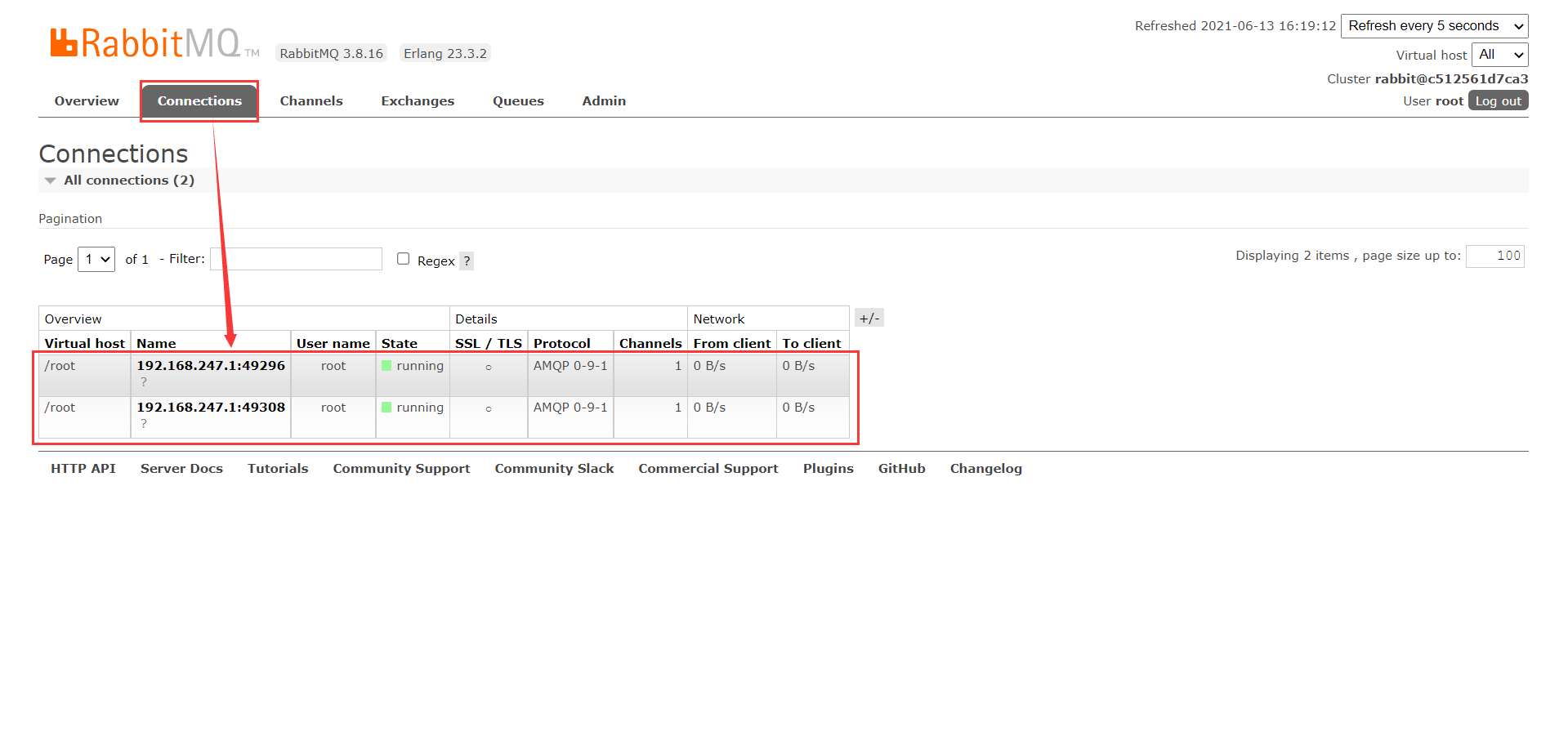The image size is (1568, 731).
Task: Click the Regex help question mark
Action: click(467, 261)
